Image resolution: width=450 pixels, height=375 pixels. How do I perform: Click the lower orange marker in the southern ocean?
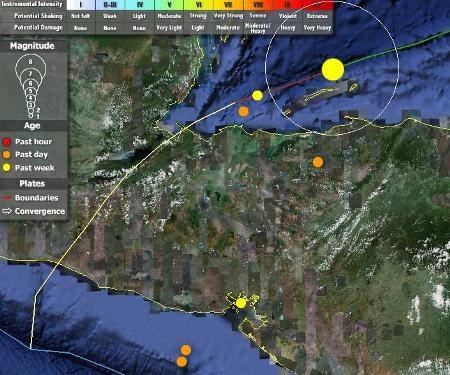182,362
